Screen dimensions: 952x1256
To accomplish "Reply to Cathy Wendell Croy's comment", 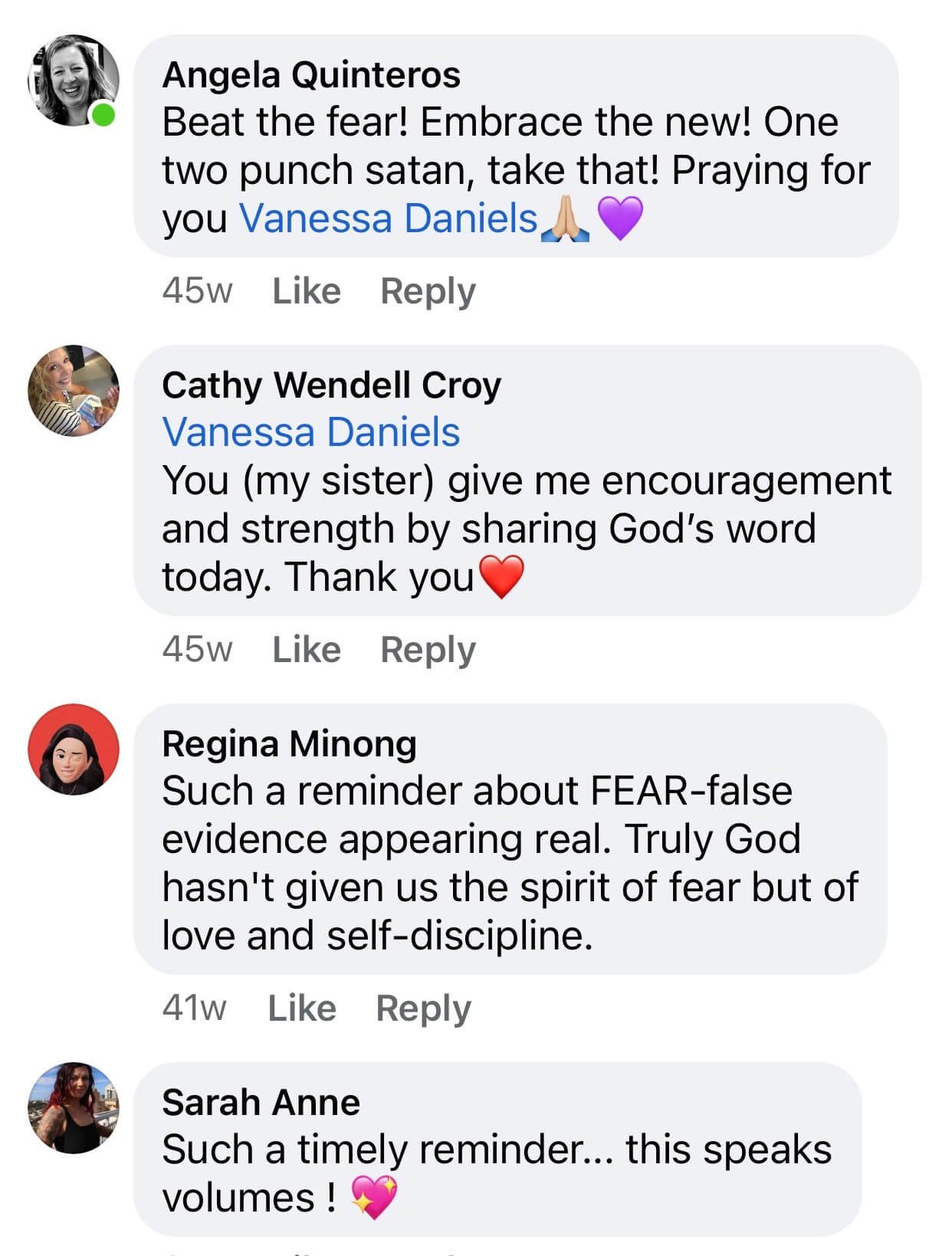I will point(428,650).
